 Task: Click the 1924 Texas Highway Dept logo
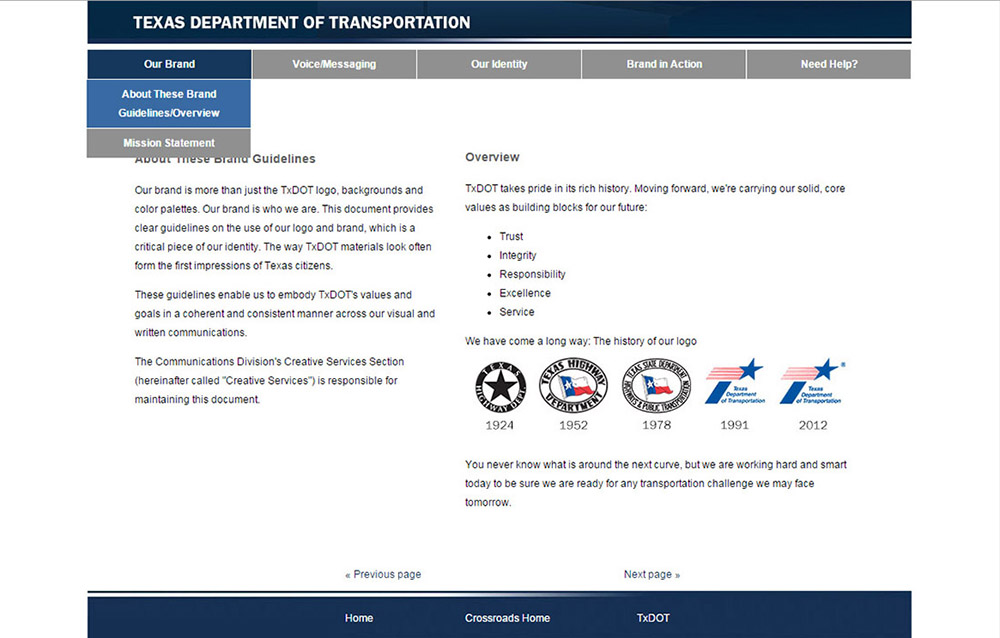501,387
